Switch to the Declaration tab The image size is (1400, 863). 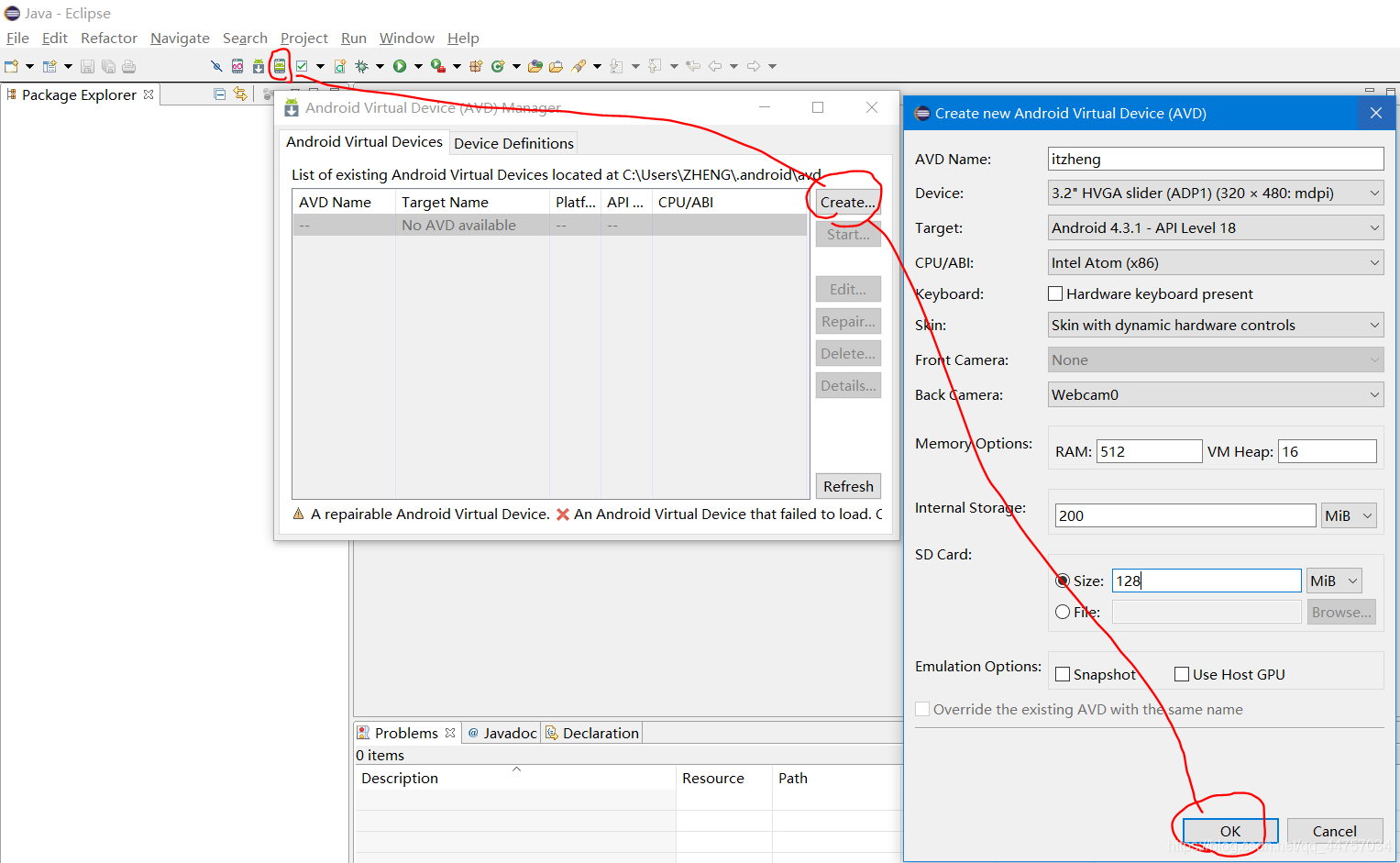pos(592,733)
